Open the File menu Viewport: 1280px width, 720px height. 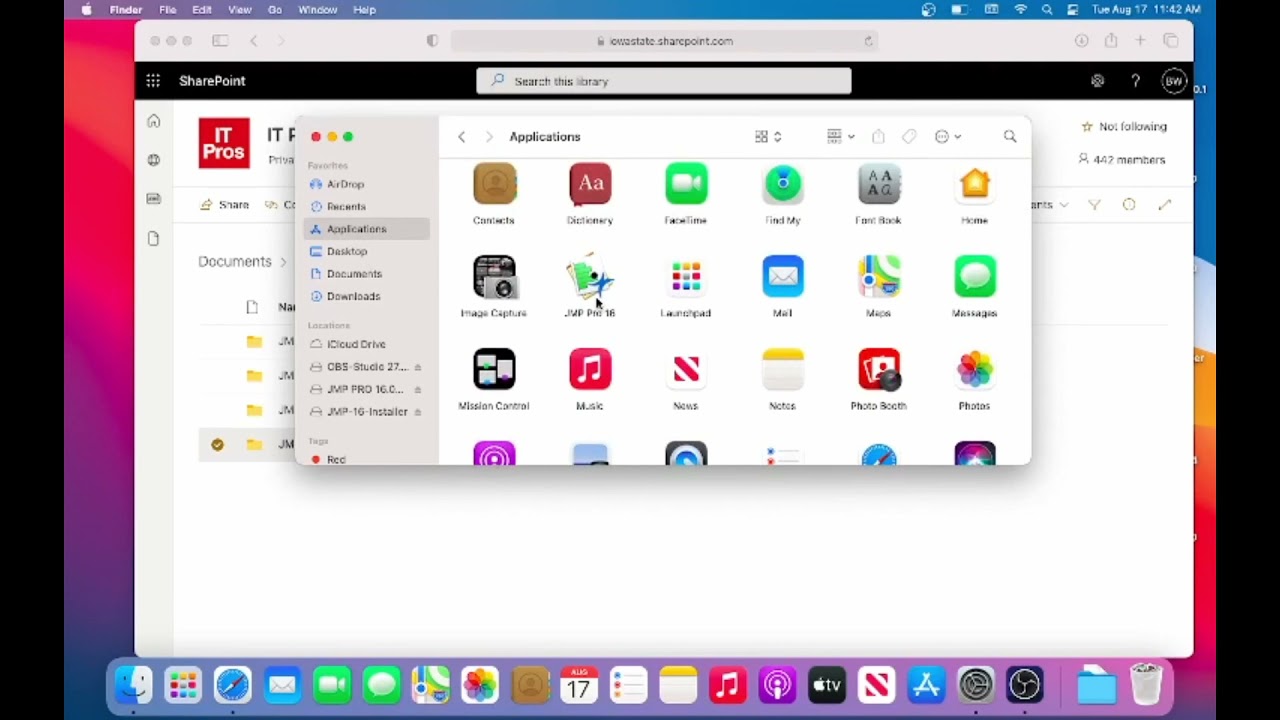click(167, 10)
